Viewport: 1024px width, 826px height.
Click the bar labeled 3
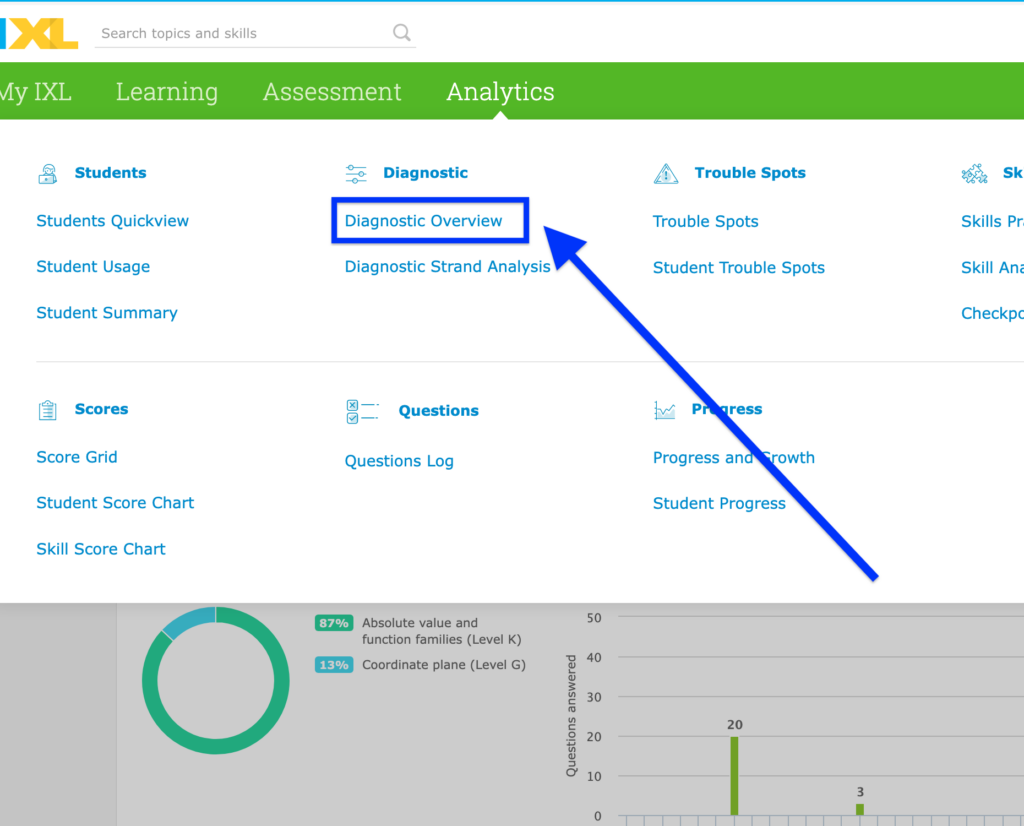860,810
